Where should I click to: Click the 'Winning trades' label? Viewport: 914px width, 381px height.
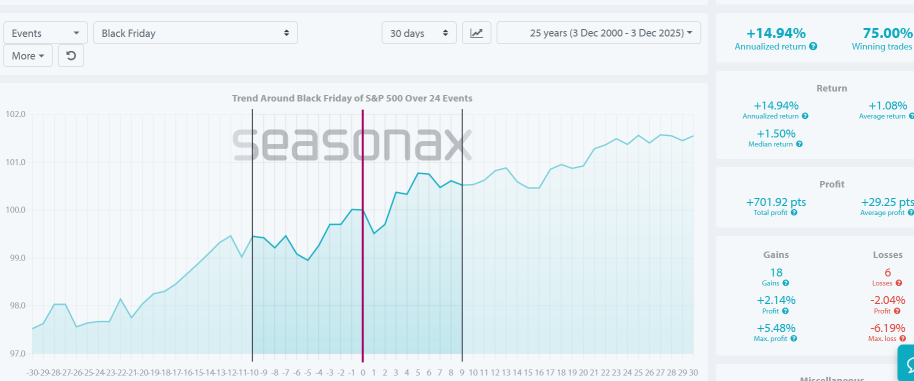882,47
